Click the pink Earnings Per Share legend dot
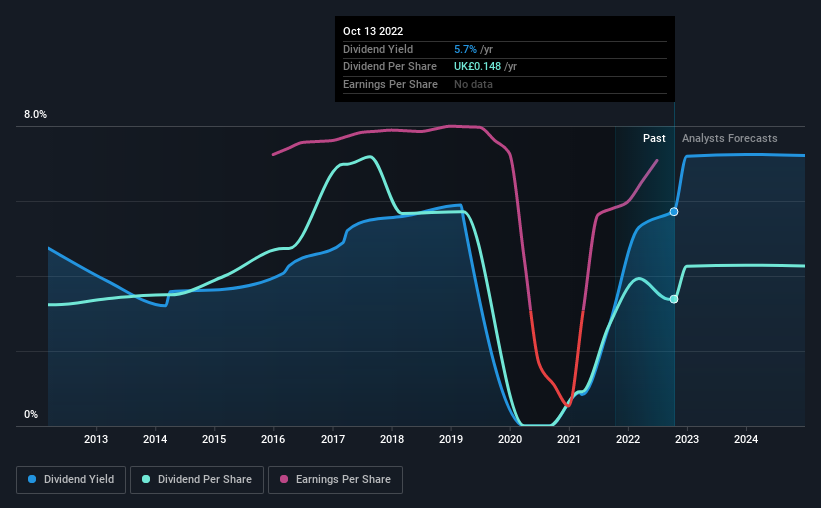 tap(284, 479)
